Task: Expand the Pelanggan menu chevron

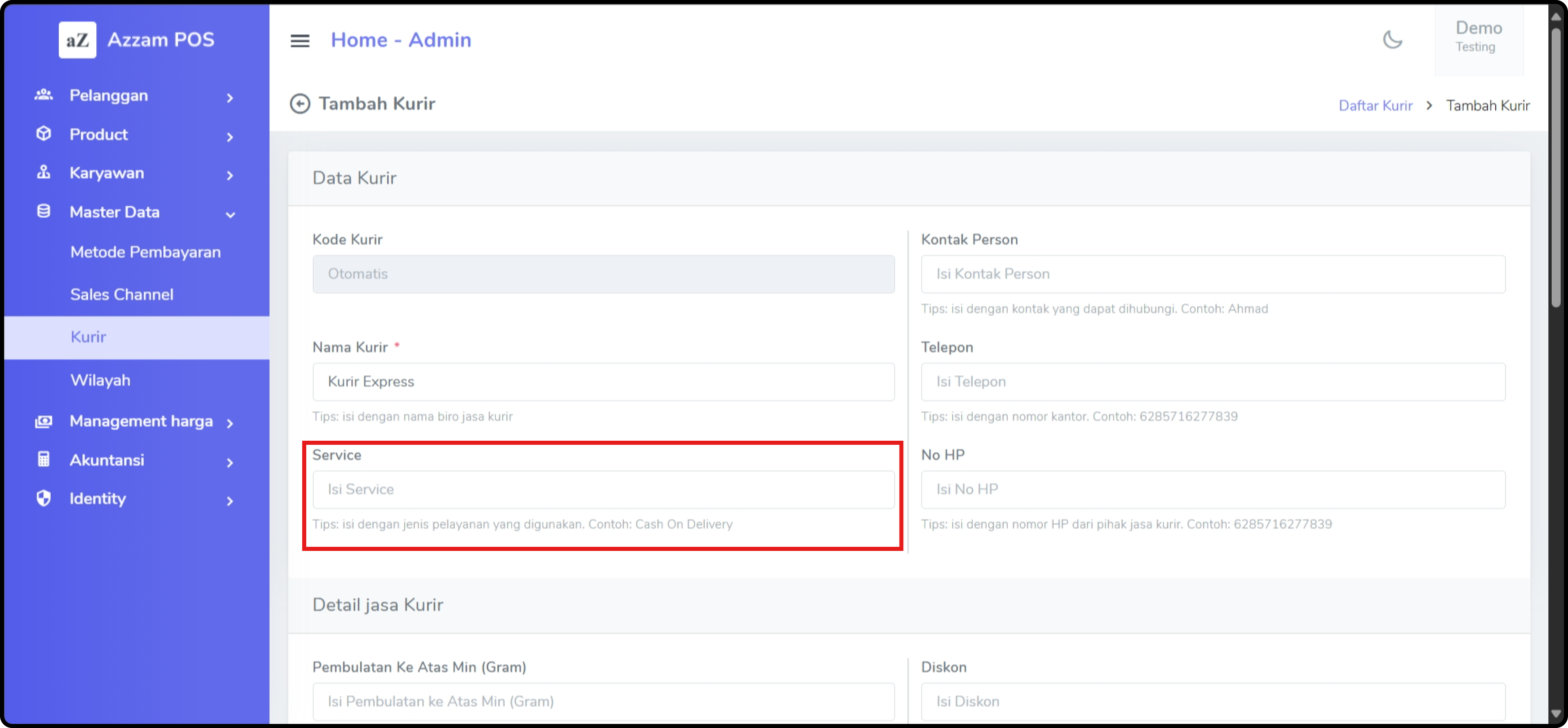Action: (229, 97)
